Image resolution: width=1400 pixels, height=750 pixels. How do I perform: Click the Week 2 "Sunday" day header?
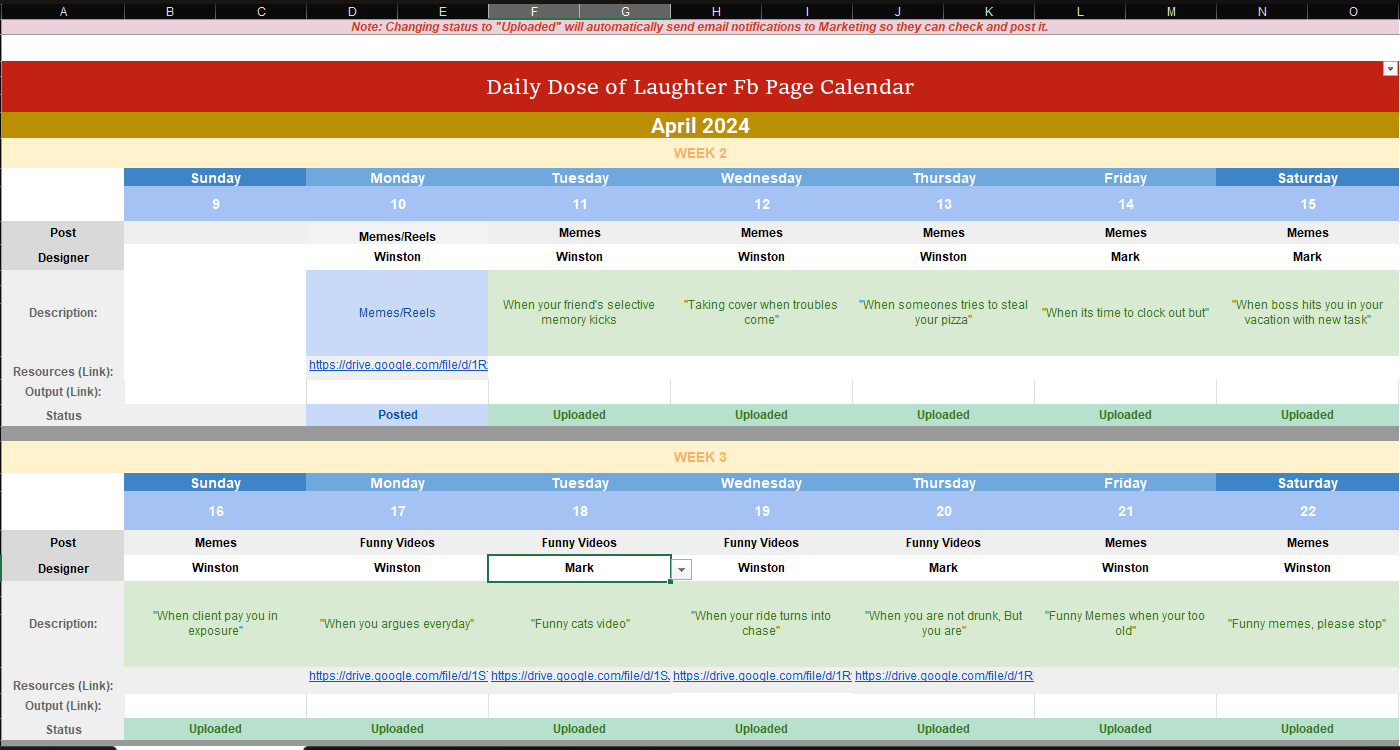pos(216,178)
